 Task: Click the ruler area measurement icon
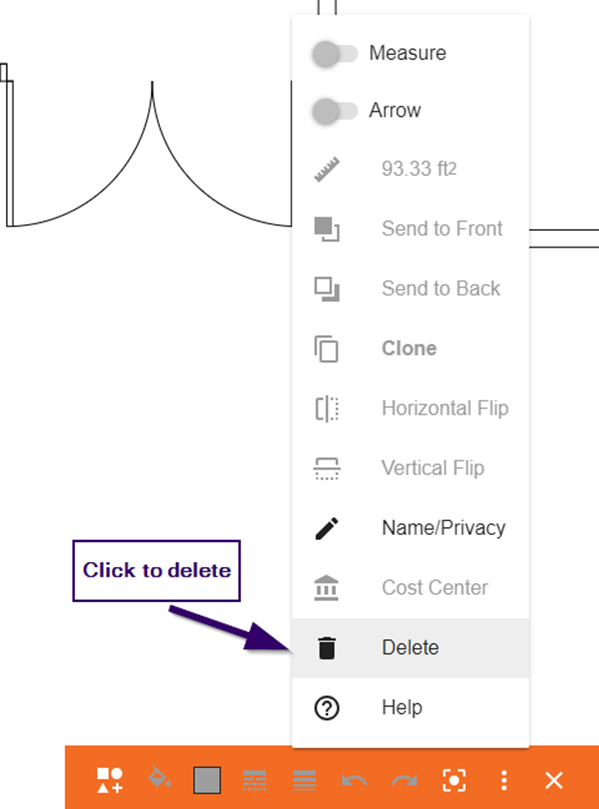[327, 169]
